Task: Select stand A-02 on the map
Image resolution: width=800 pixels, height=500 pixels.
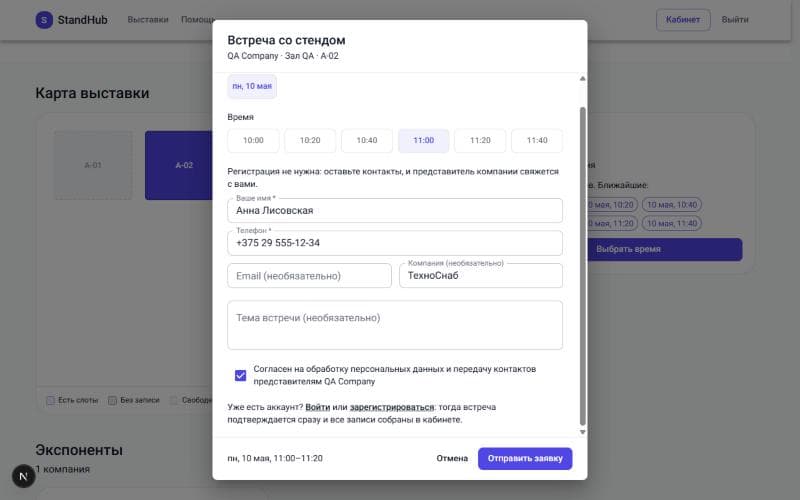Action: [179, 165]
